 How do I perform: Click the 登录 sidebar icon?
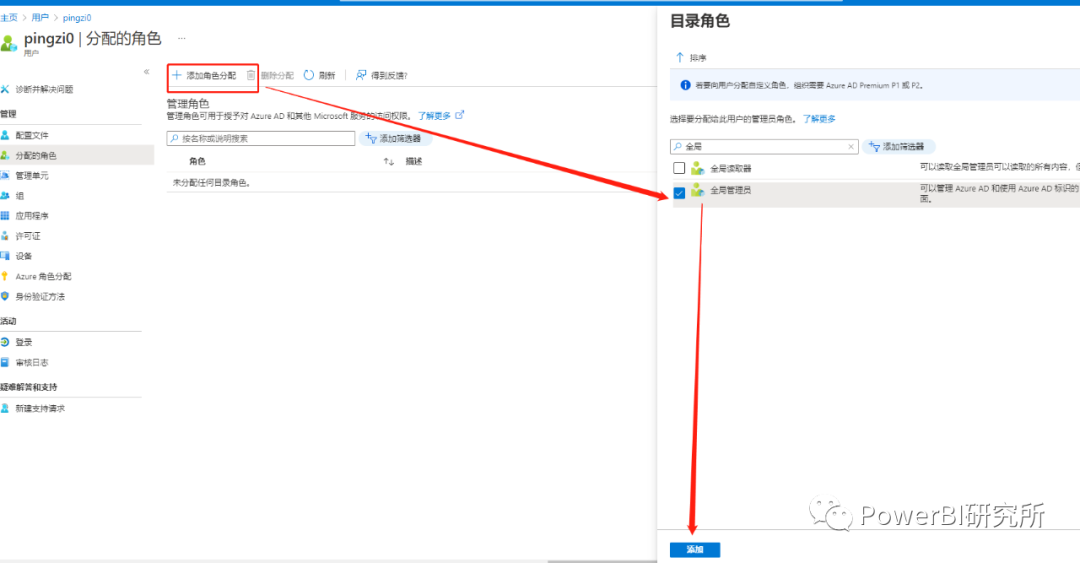click(x=5, y=342)
